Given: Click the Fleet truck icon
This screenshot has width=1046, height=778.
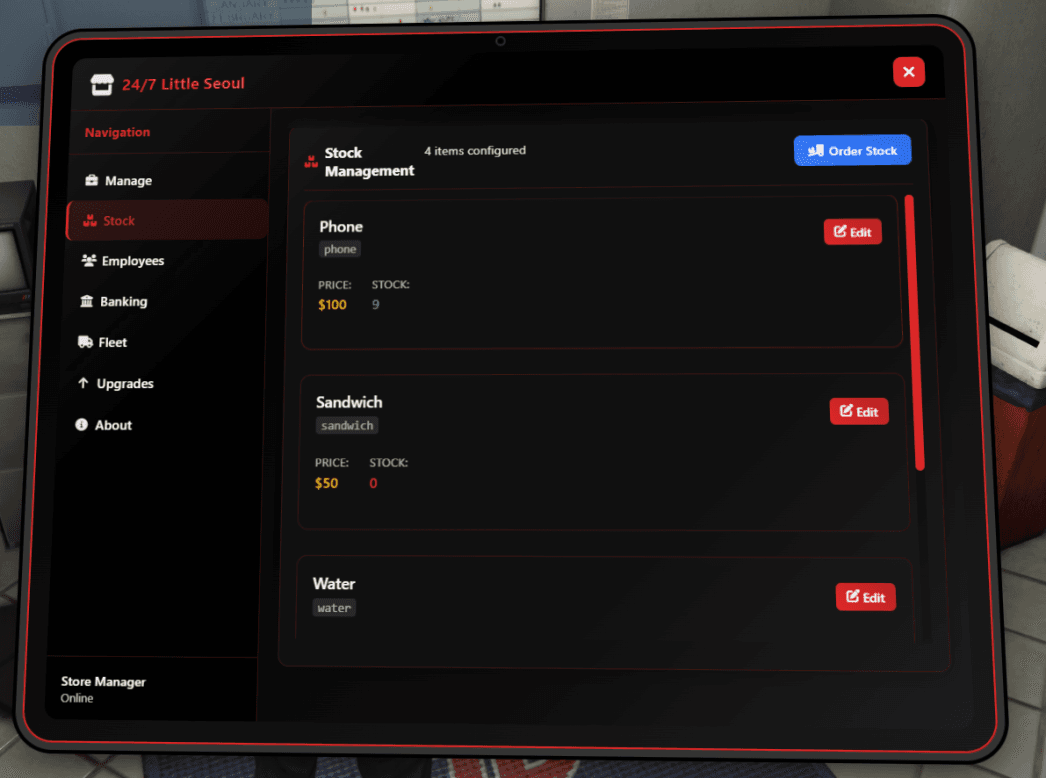Looking at the screenshot, I should click(x=84, y=342).
